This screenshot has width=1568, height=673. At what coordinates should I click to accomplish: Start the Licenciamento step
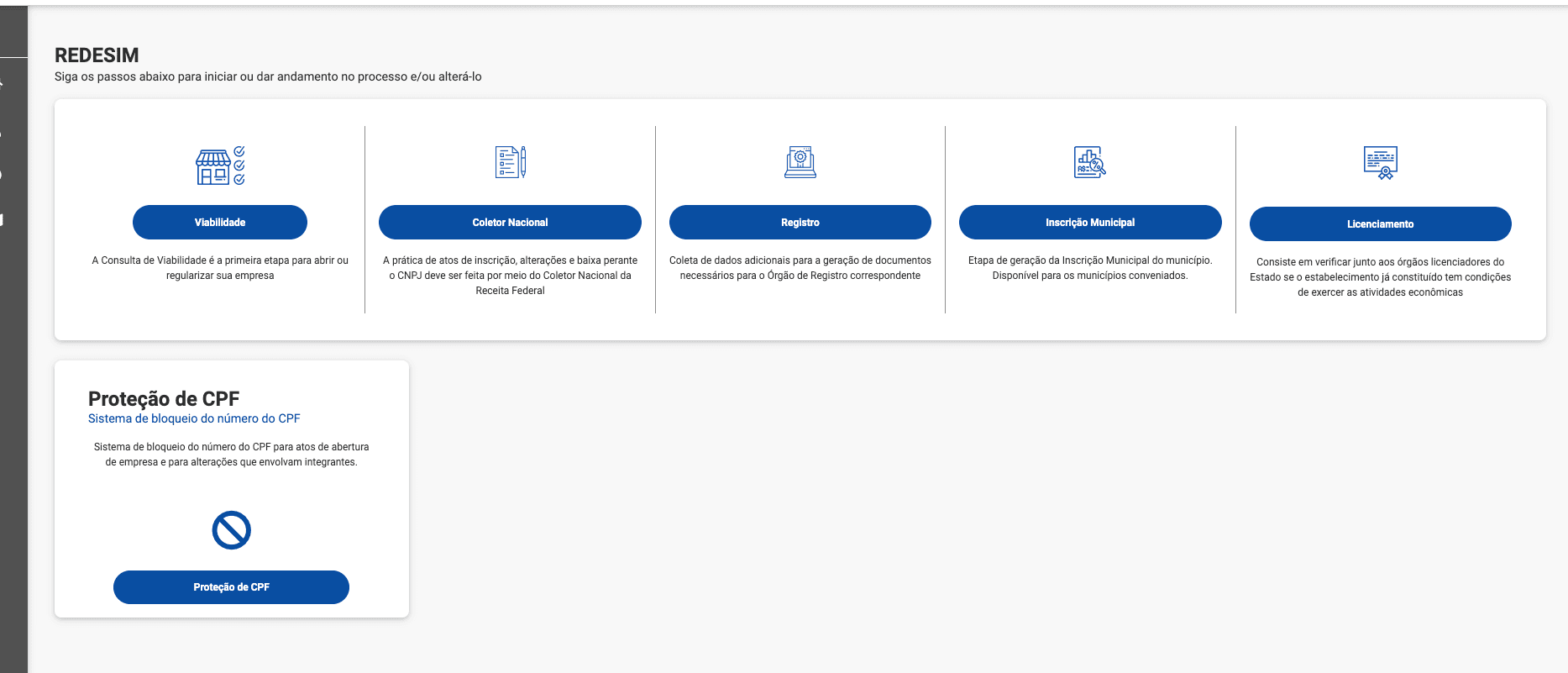(x=1381, y=224)
